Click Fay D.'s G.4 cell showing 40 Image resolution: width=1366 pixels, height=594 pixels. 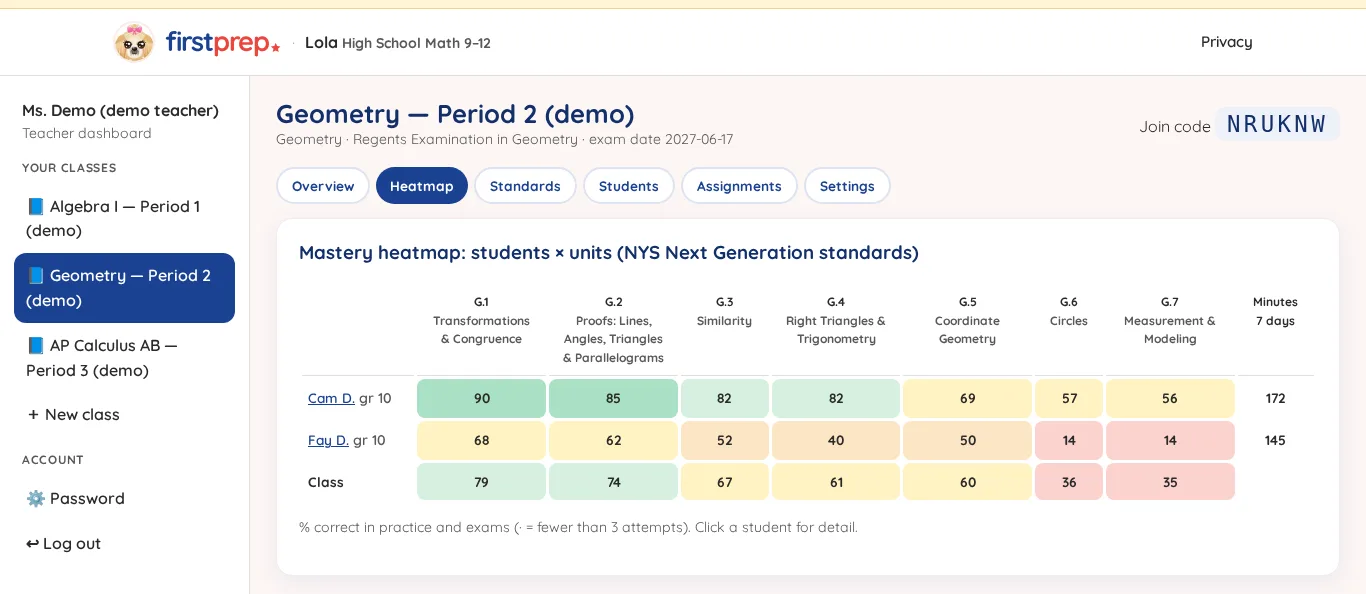click(836, 440)
